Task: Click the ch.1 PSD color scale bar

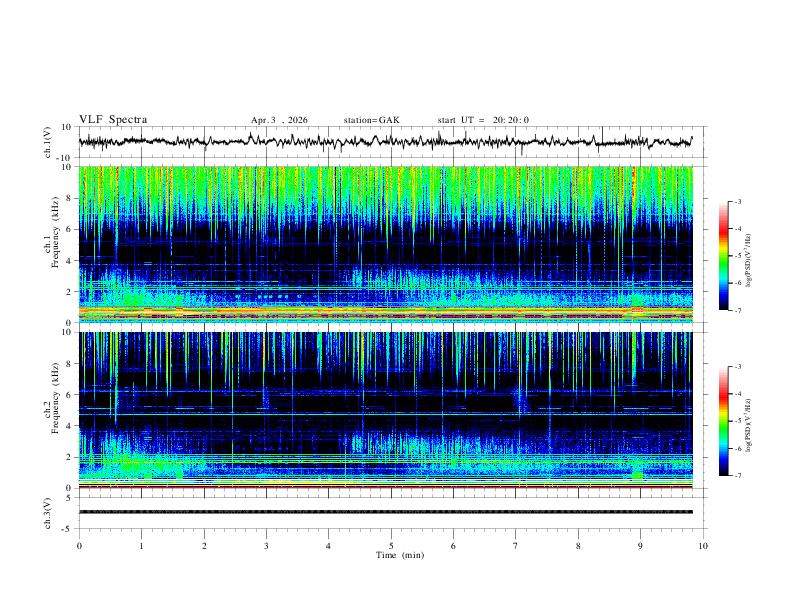Action: pyautogui.click(x=724, y=256)
